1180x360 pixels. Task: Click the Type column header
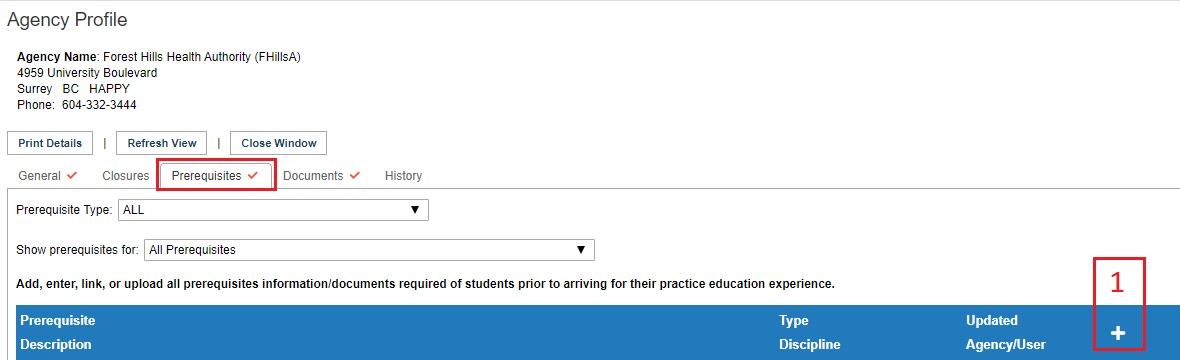(x=793, y=321)
